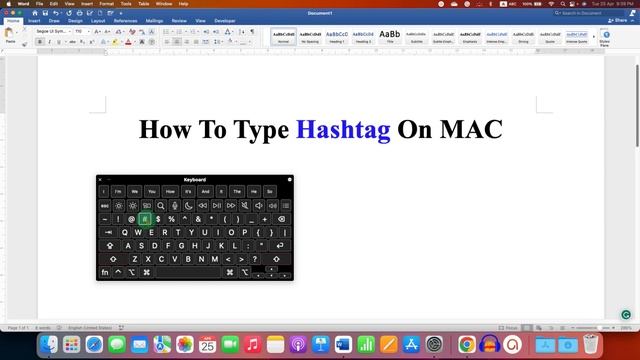This screenshot has height=360, width=640.
Task: Click the Sort icon in the ribbon
Action: click(x=242, y=31)
